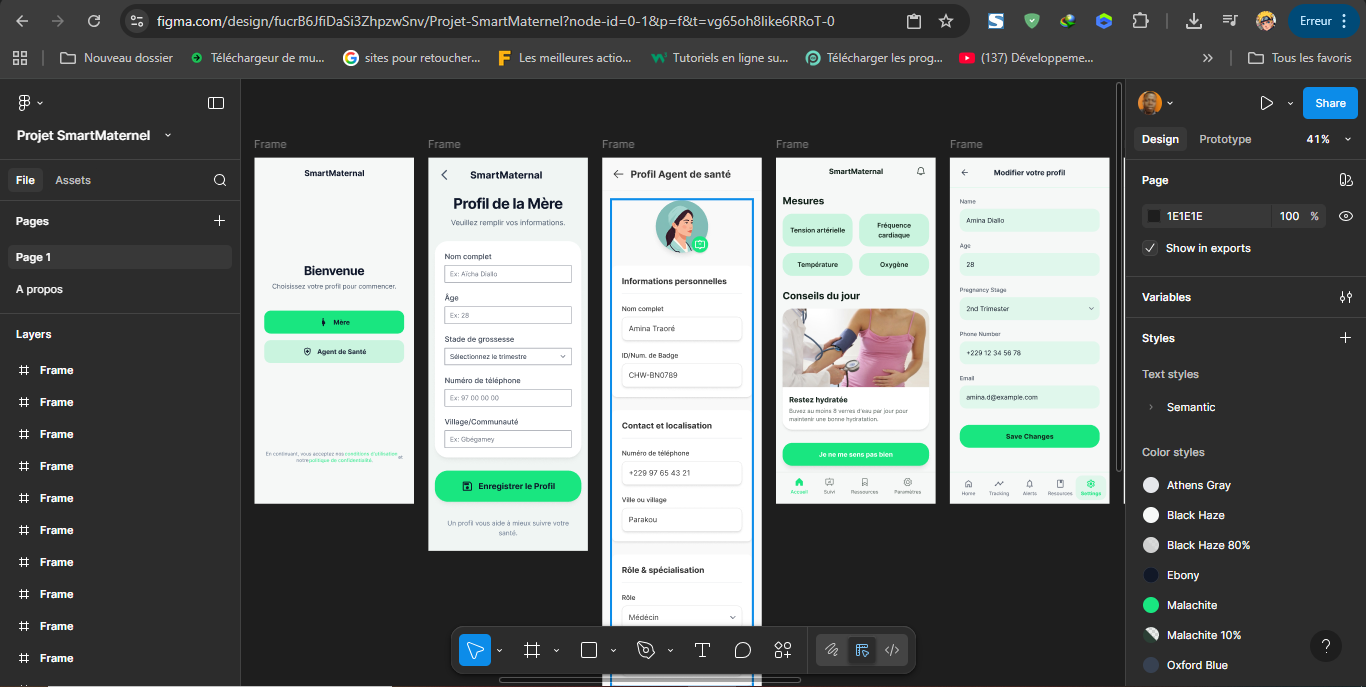Select the Pen tool
Screen dimensions: 1366x687
646,650
